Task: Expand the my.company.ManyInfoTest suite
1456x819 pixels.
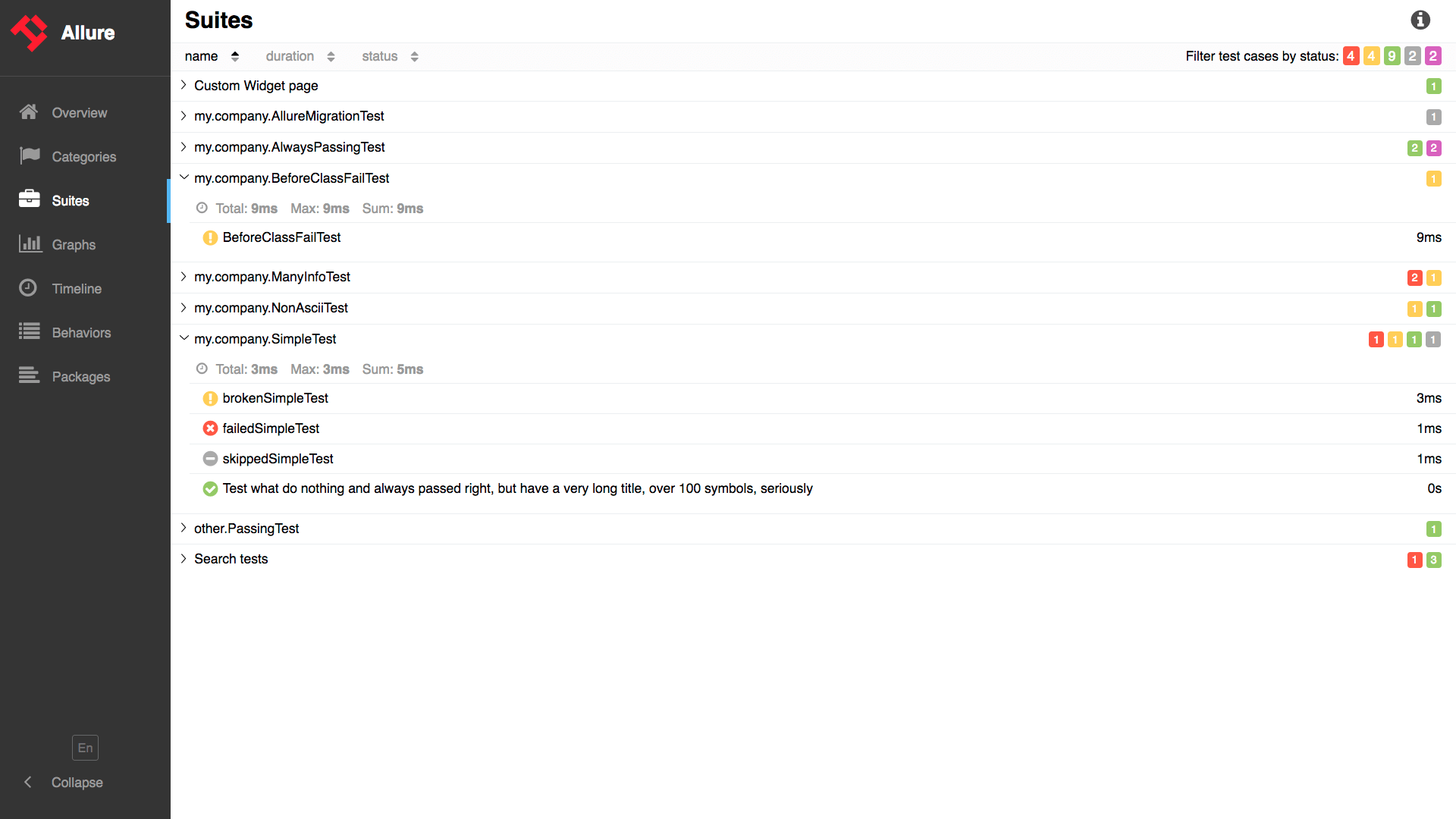Action: coord(184,277)
